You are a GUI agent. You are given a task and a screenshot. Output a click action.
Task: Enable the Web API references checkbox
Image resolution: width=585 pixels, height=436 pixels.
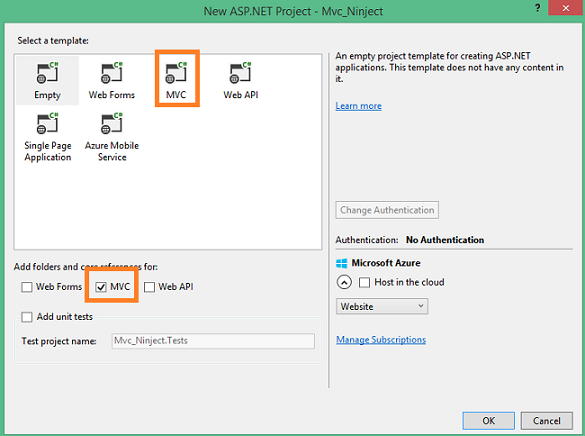pyautogui.click(x=149, y=287)
